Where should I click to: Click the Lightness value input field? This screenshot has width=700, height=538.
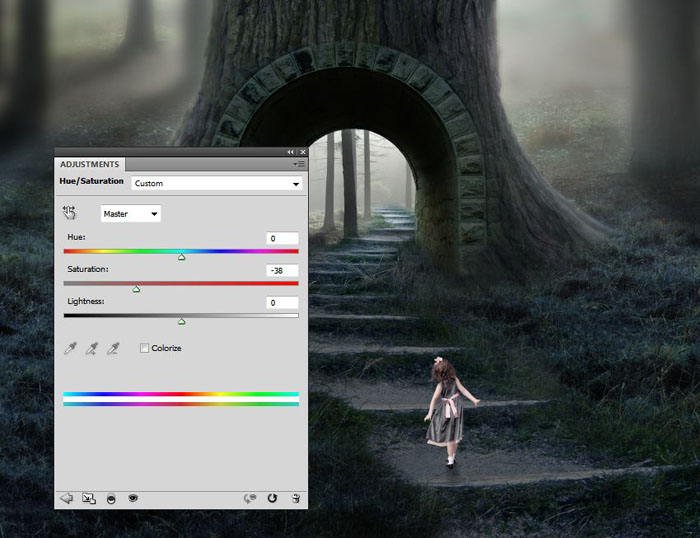[x=282, y=302]
